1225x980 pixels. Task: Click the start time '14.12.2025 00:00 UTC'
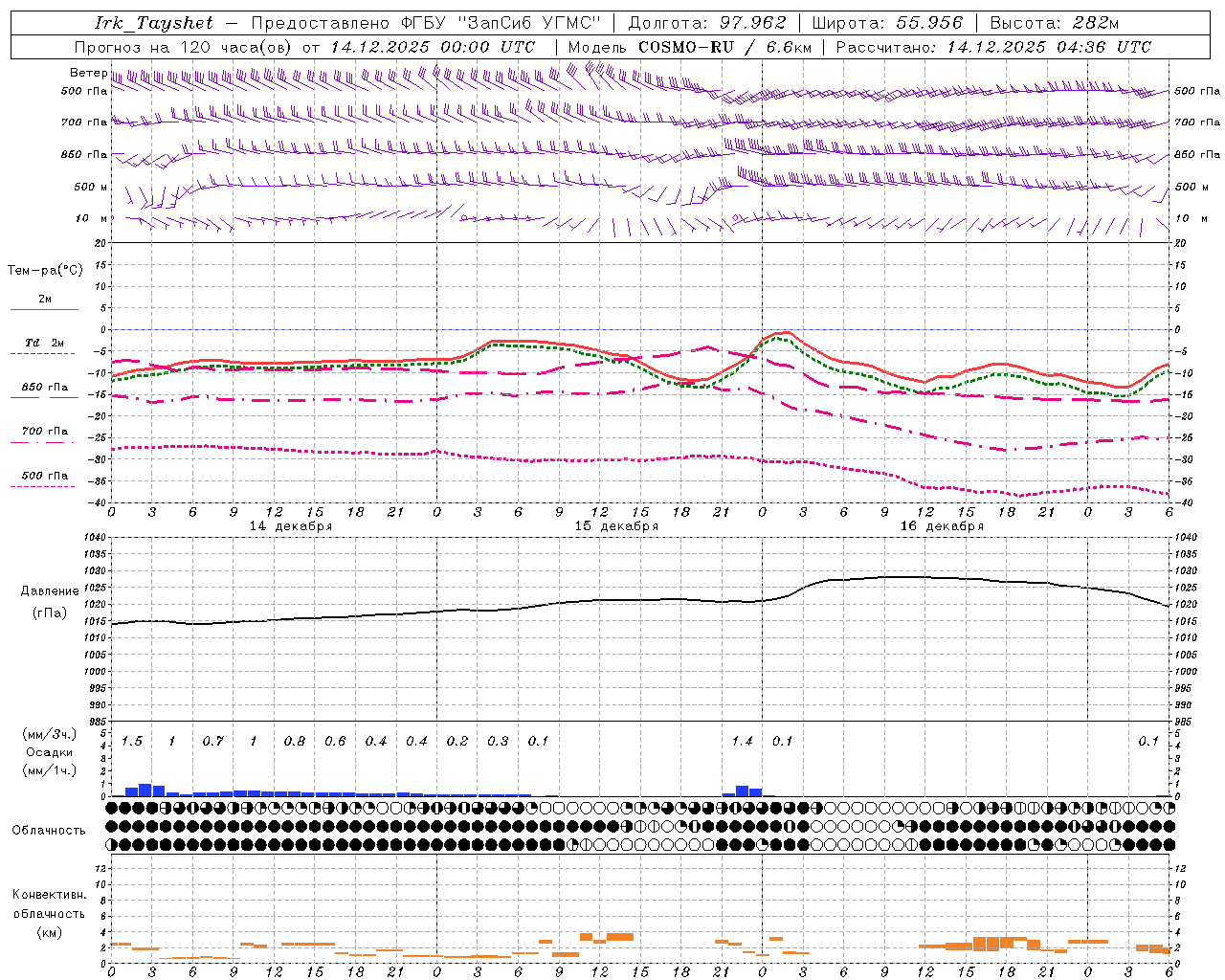[433, 47]
